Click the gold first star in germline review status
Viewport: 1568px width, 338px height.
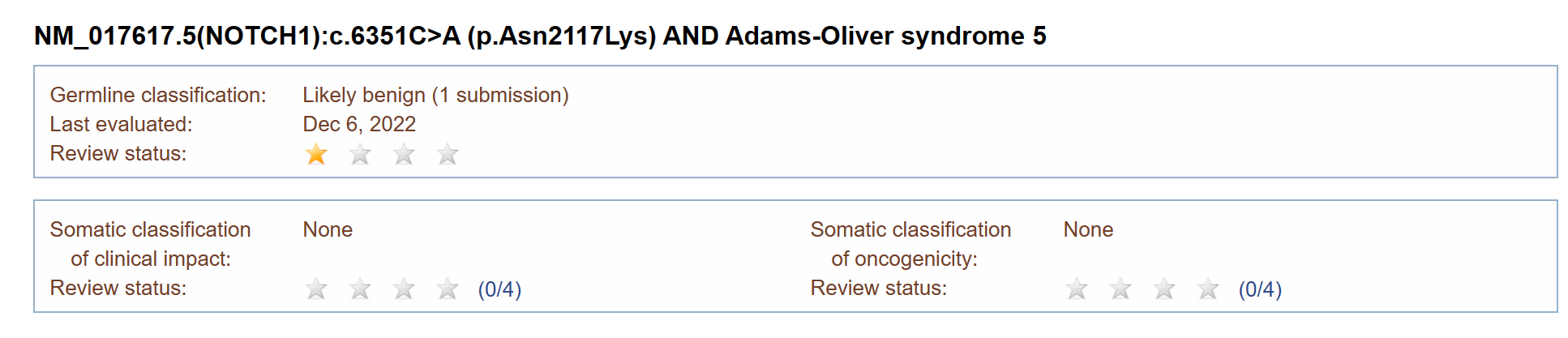(316, 154)
